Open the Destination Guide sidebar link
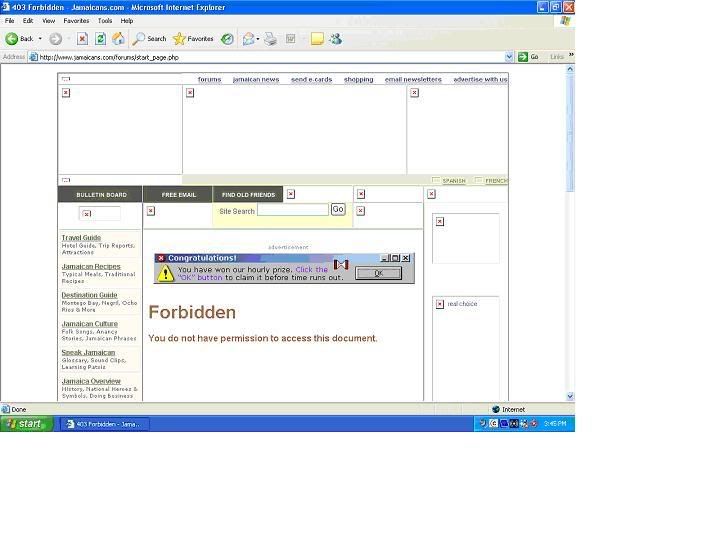Screen dimensions: 714x545 point(89,295)
